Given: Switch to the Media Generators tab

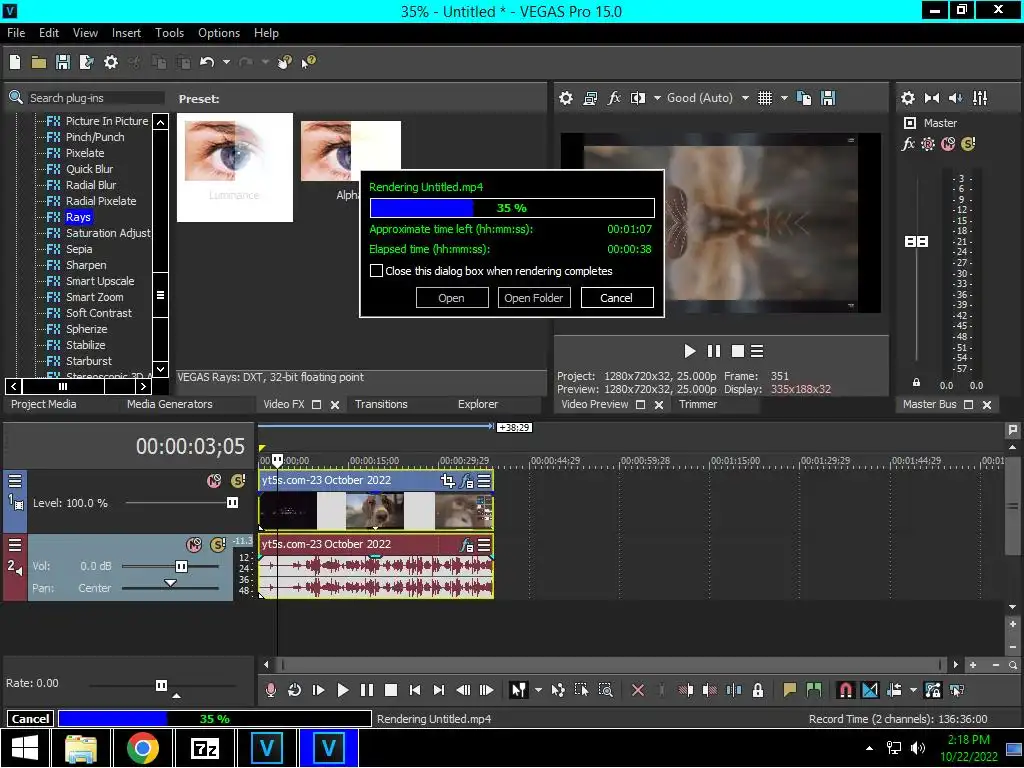Looking at the screenshot, I should 169,404.
